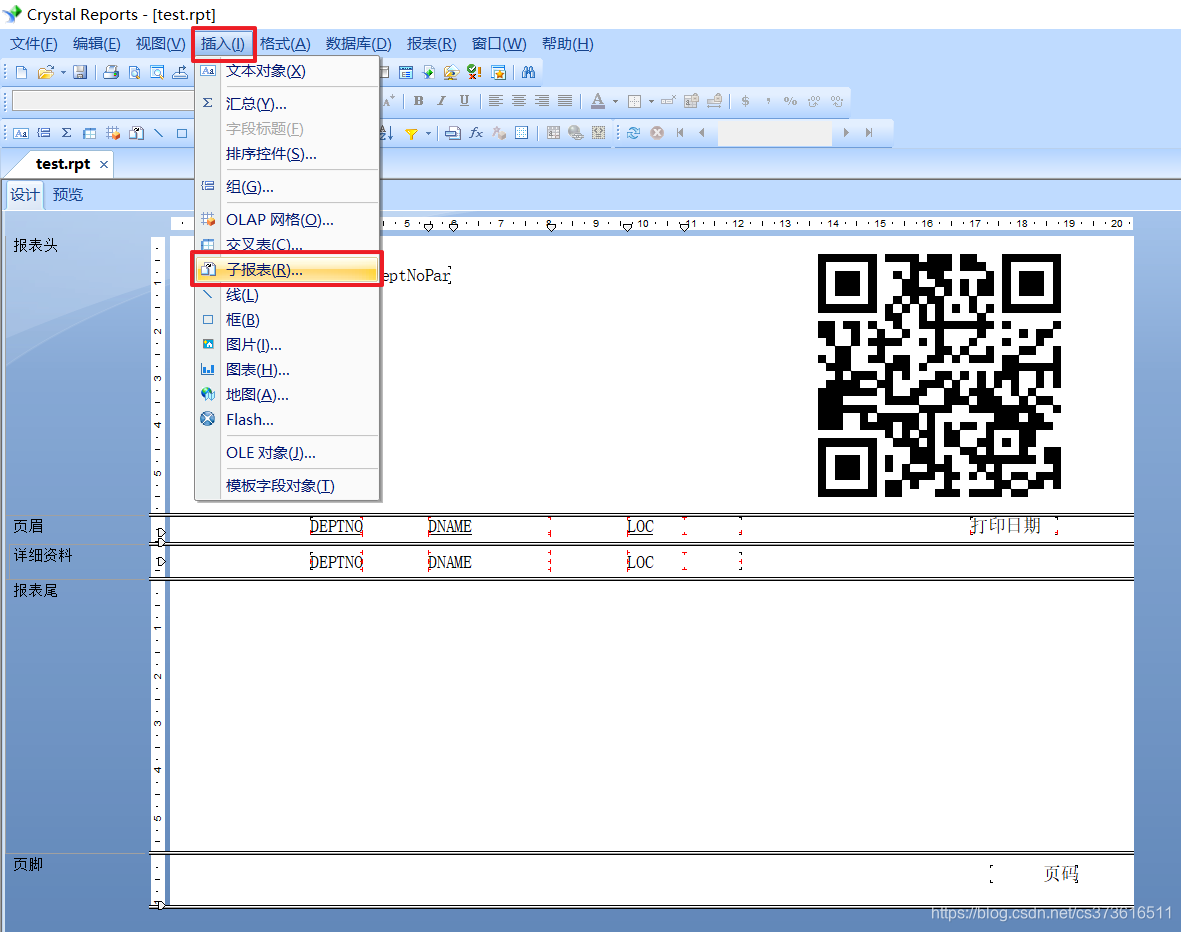Open the font color dropdown arrow
Image resolution: width=1181 pixels, height=932 pixels.
tap(615, 101)
